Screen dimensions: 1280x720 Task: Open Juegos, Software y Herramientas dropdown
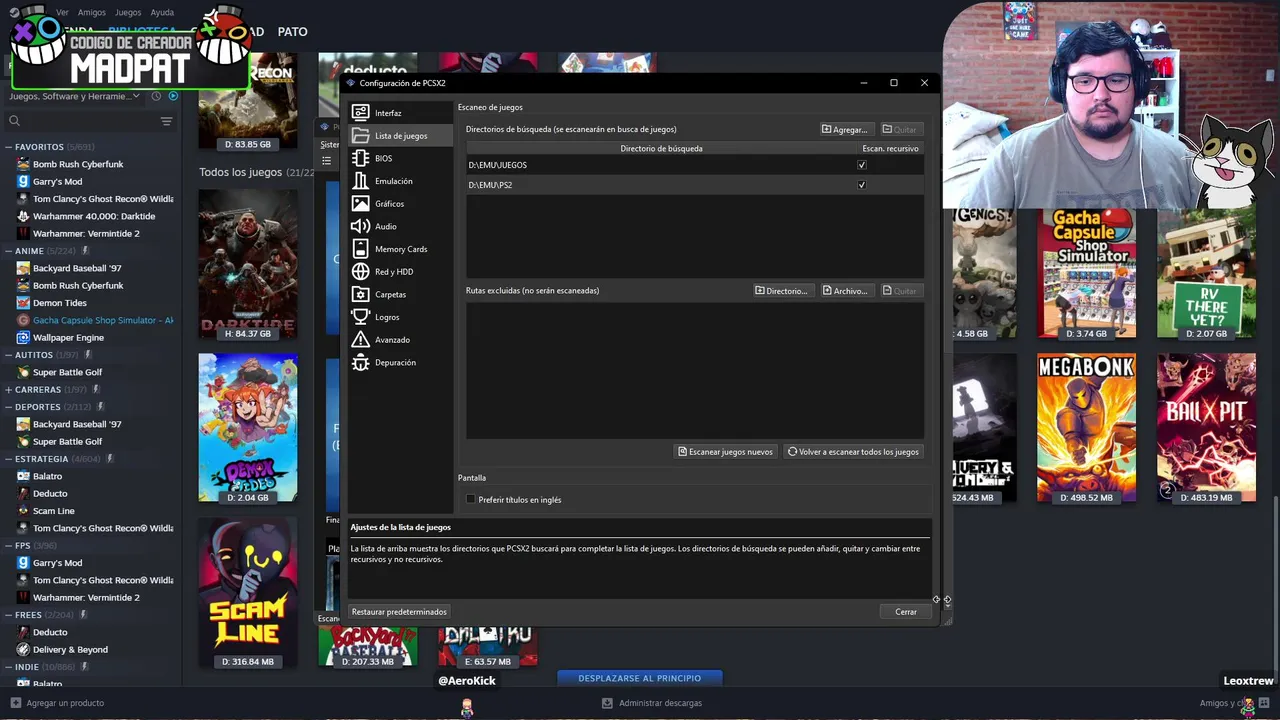pyautogui.click(x=75, y=96)
